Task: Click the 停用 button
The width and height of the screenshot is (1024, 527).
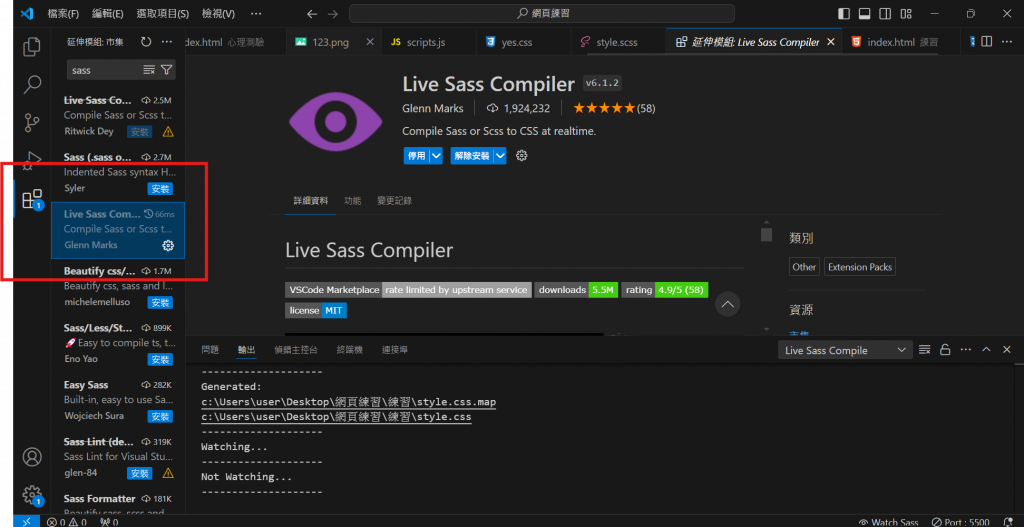Action: pyautogui.click(x=416, y=156)
